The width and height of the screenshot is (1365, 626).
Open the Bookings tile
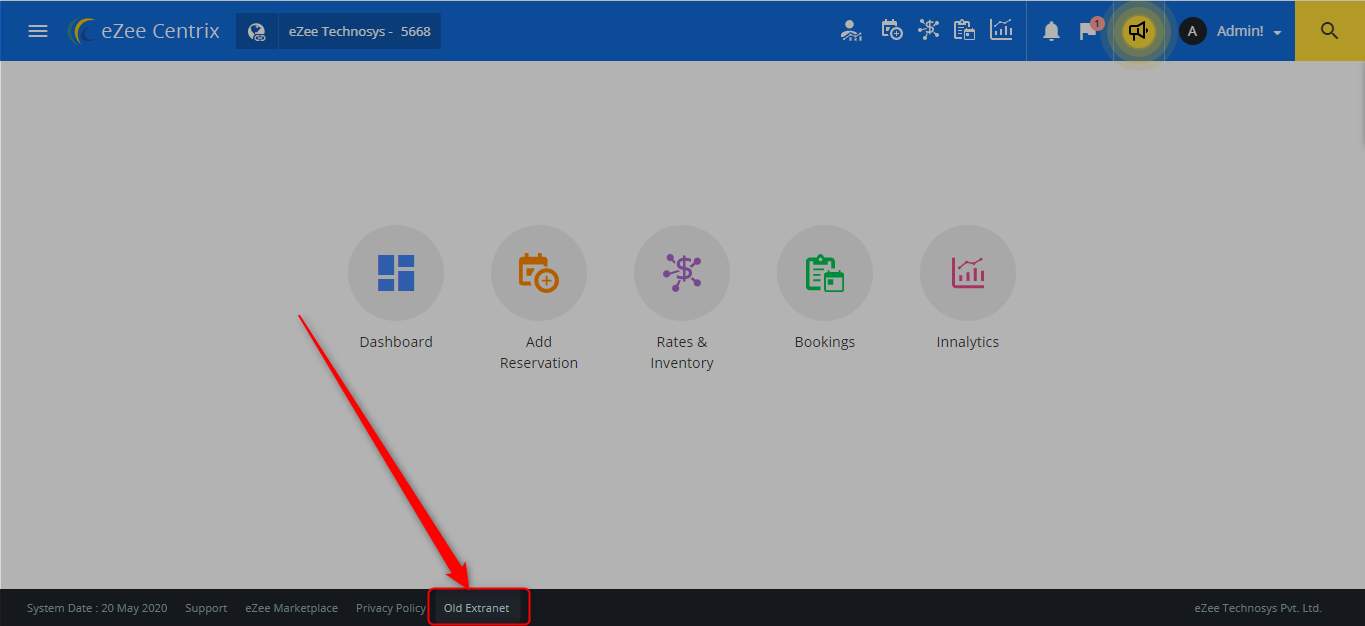(x=825, y=273)
